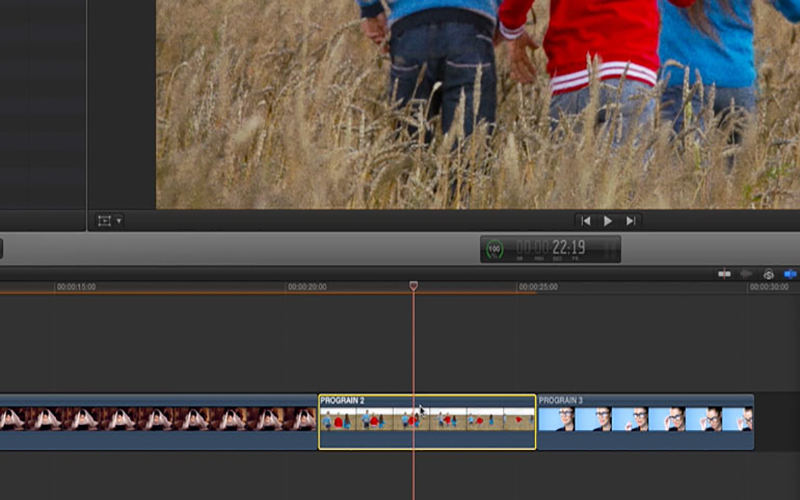
Task: Select the PROGRAIN 2 clip in the timeline
Action: tap(427, 422)
